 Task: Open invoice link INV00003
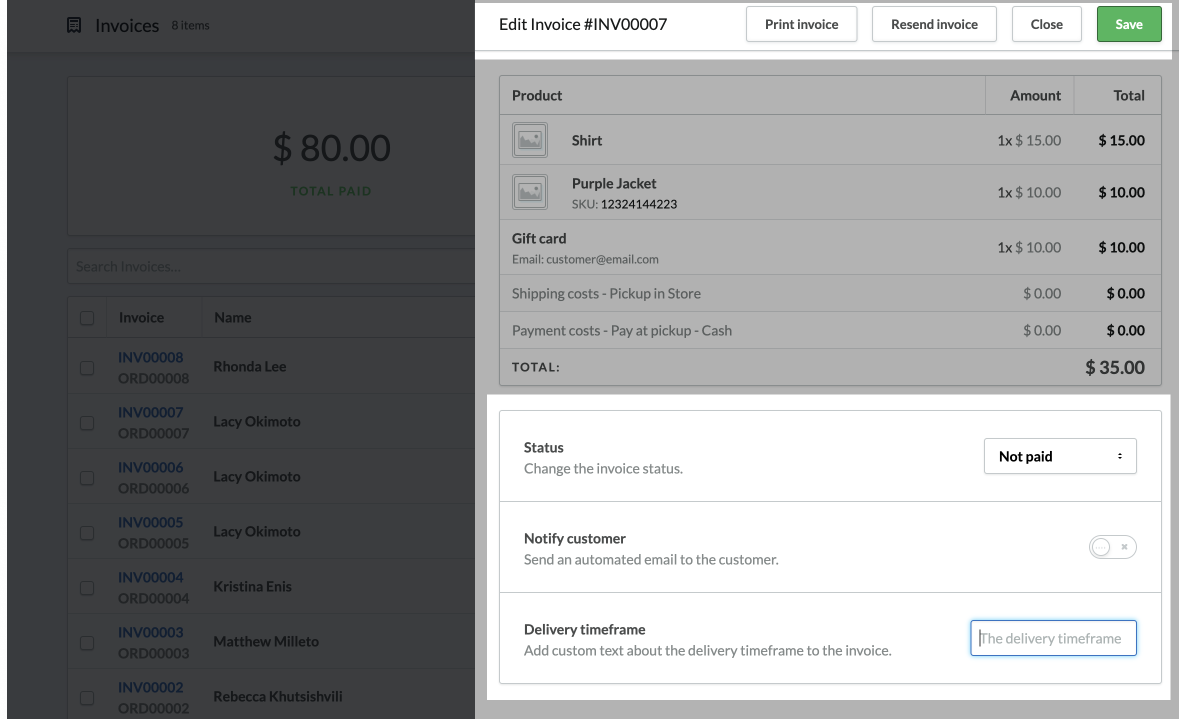pyautogui.click(x=151, y=633)
